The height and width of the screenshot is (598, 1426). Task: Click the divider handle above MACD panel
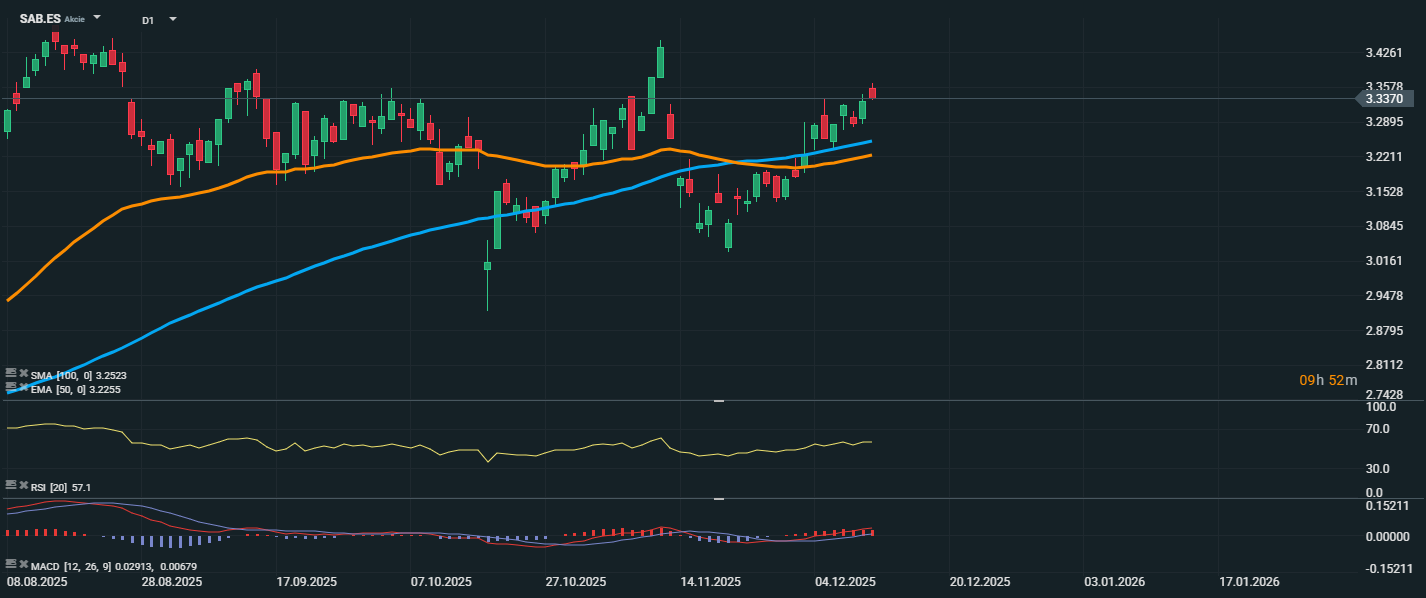pos(717,498)
